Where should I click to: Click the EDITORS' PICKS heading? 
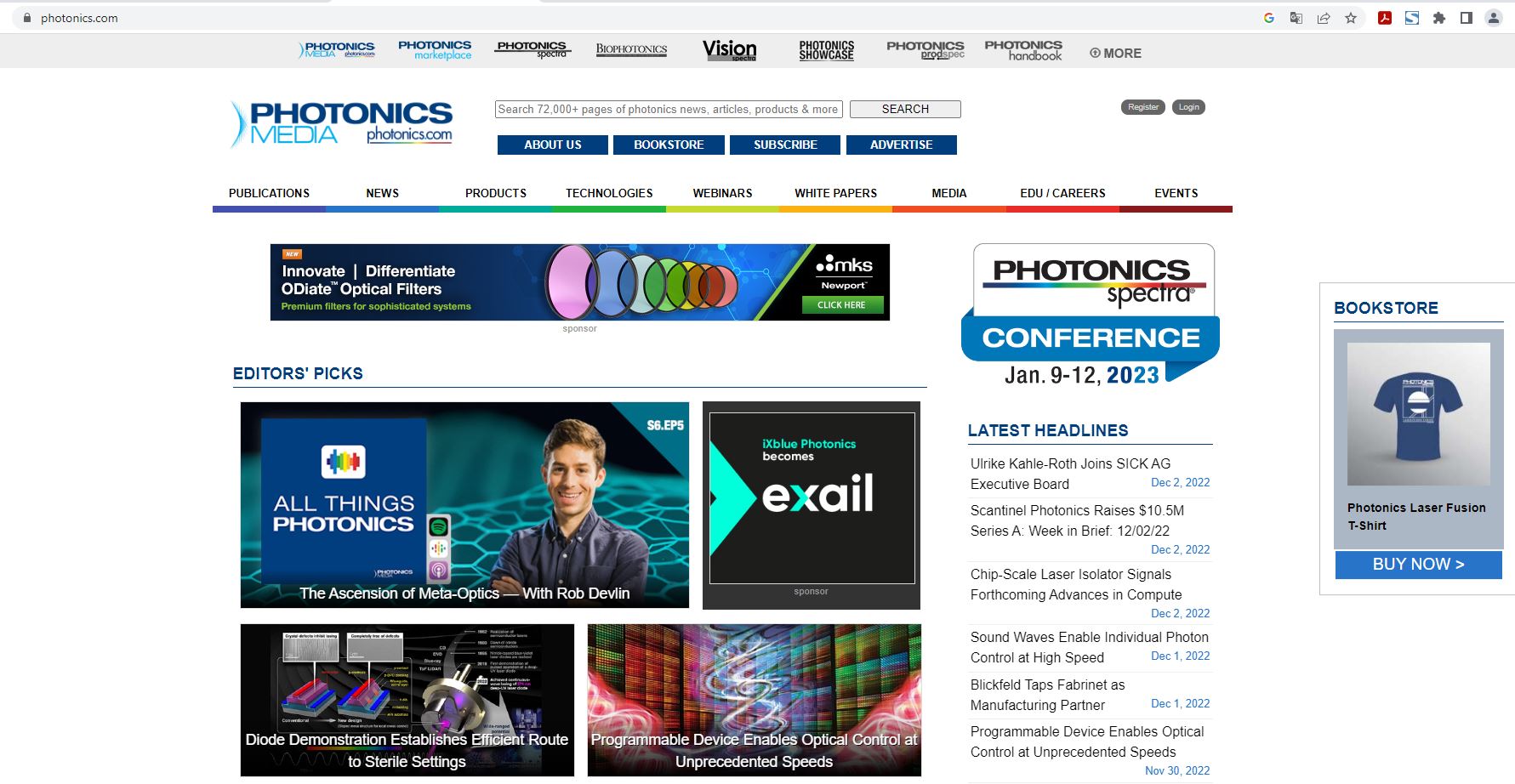tap(298, 373)
